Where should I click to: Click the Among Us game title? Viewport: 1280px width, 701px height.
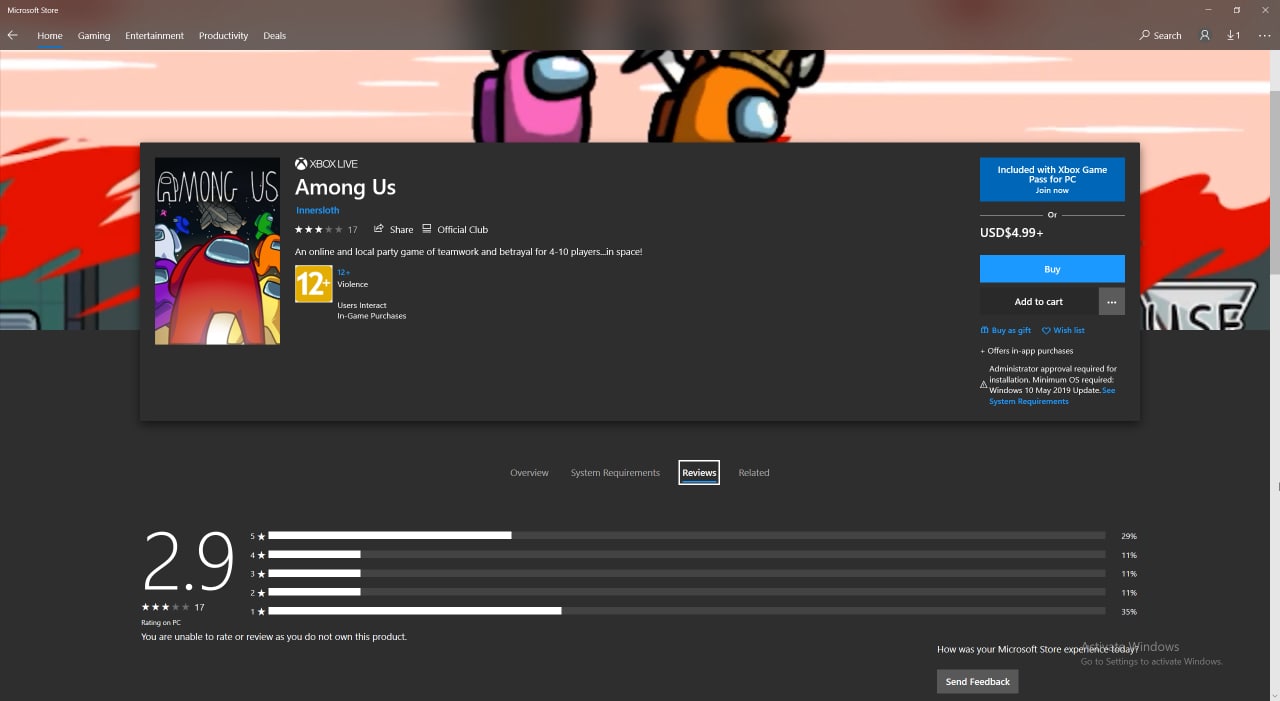[345, 187]
